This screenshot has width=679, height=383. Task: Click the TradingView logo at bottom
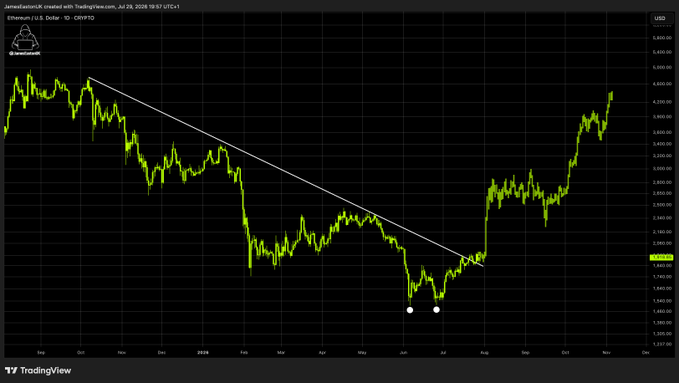tap(38, 370)
